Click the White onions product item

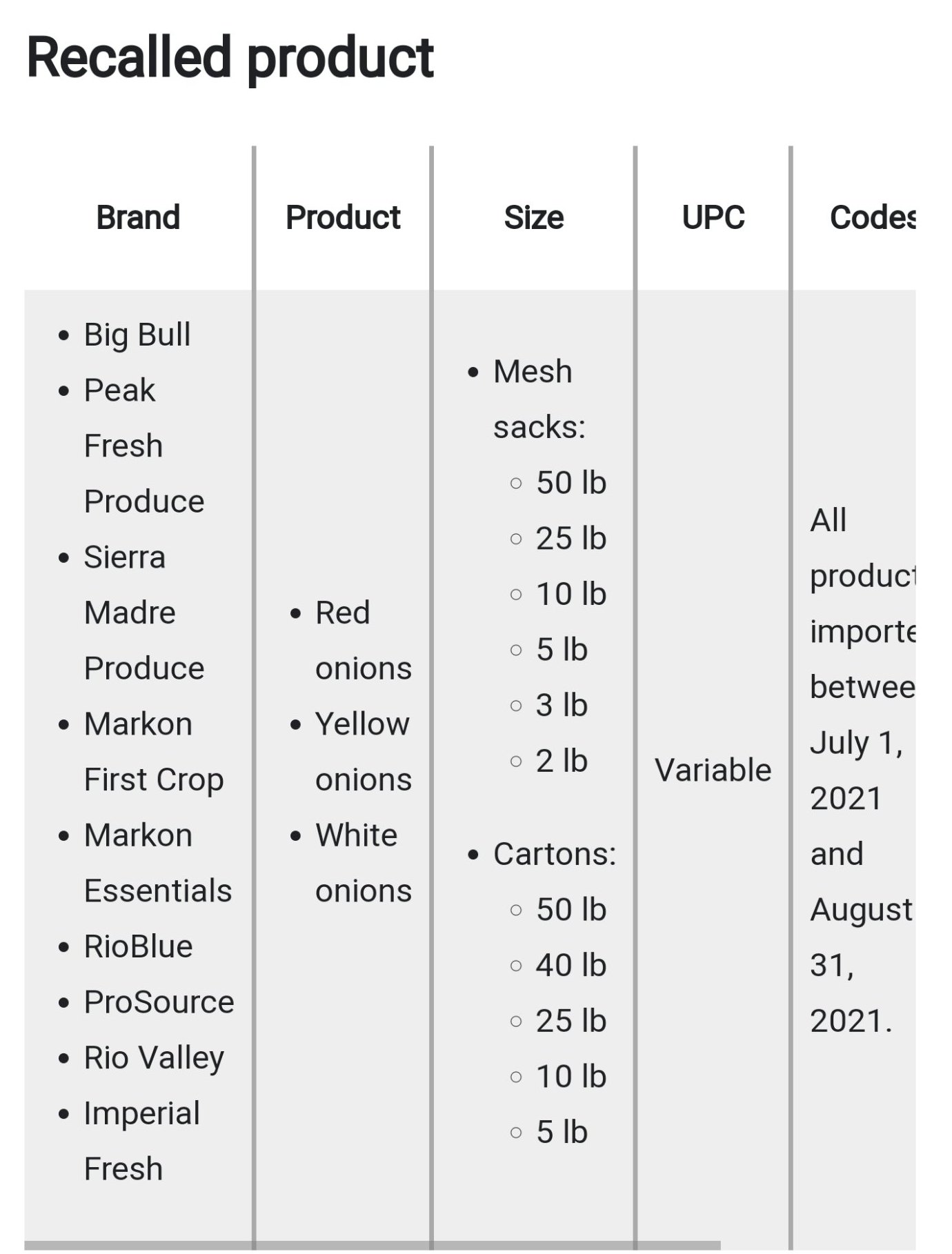[362, 863]
